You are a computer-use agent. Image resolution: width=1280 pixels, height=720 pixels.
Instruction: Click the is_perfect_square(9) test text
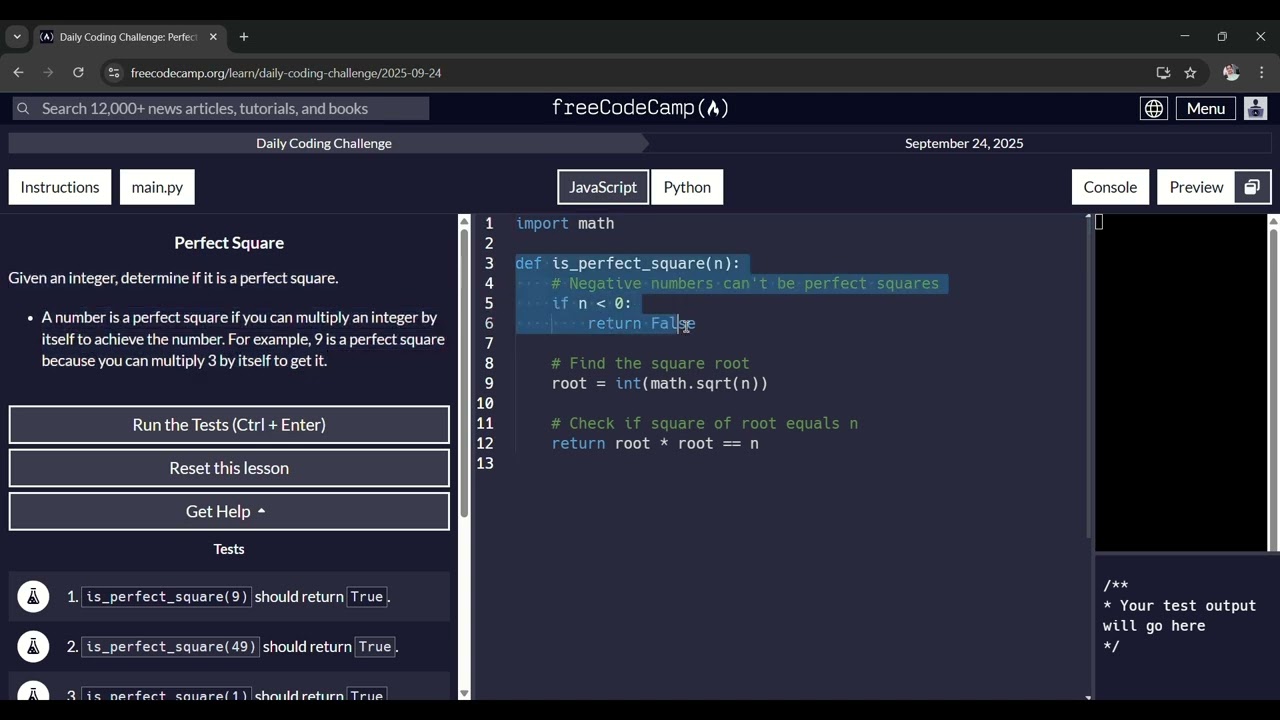click(166, 596)
